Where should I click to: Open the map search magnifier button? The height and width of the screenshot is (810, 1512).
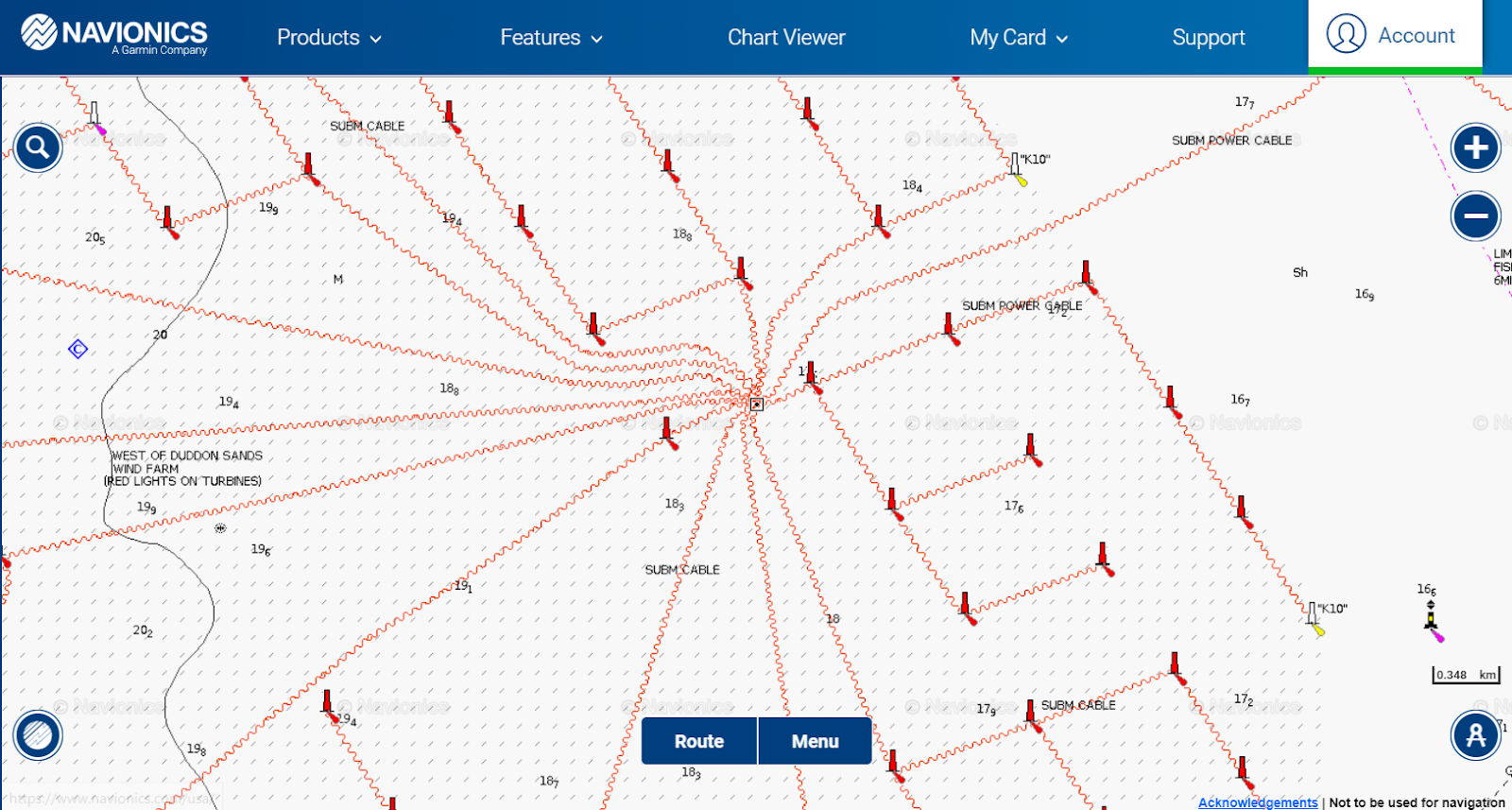pos(38,147)
